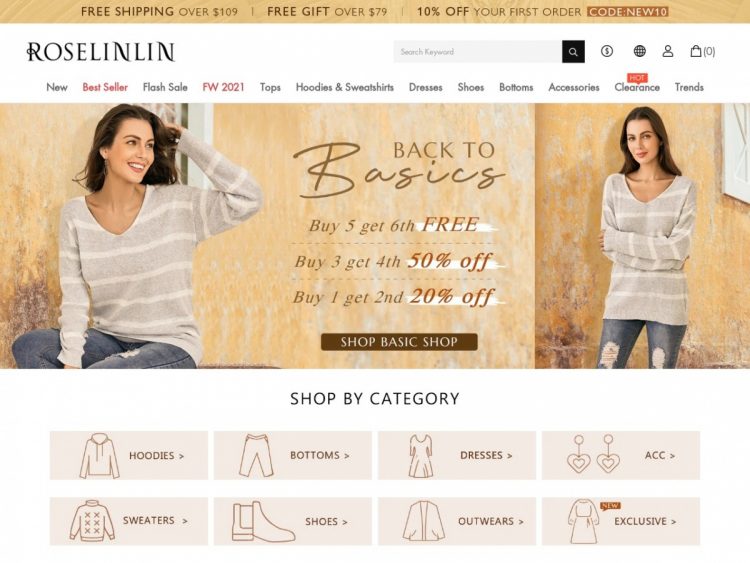Click the Shop Basic Shop button
This screenshot has height=563, width=750.
[x=399, y=342]
